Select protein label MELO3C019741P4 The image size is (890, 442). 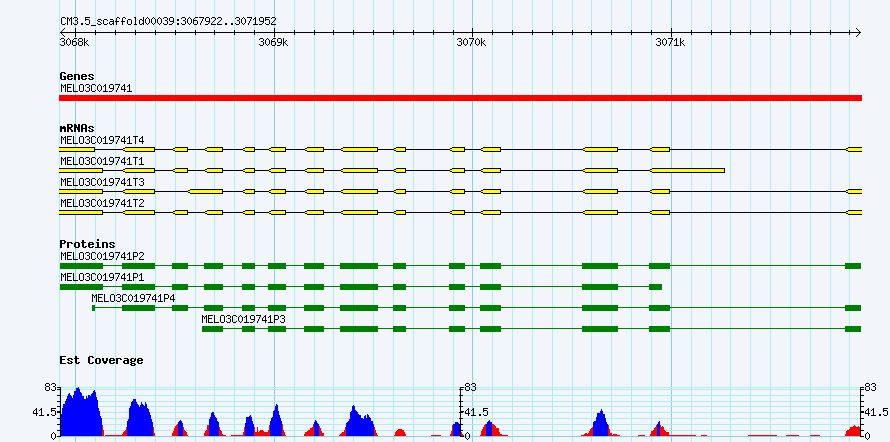pos(133,298)
